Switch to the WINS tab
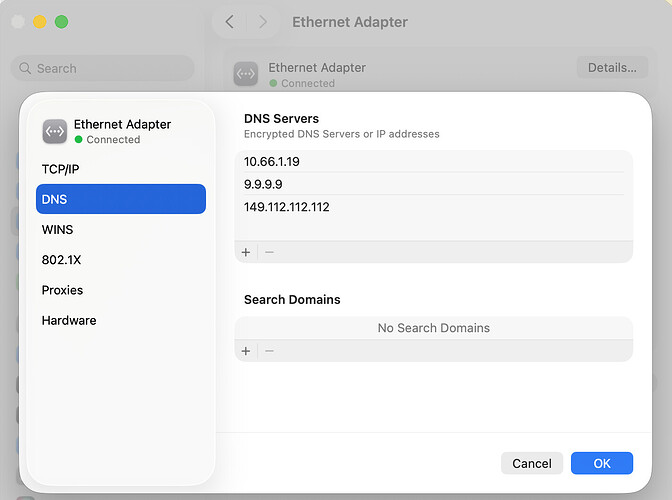672x500 pixels. (57, 229)
